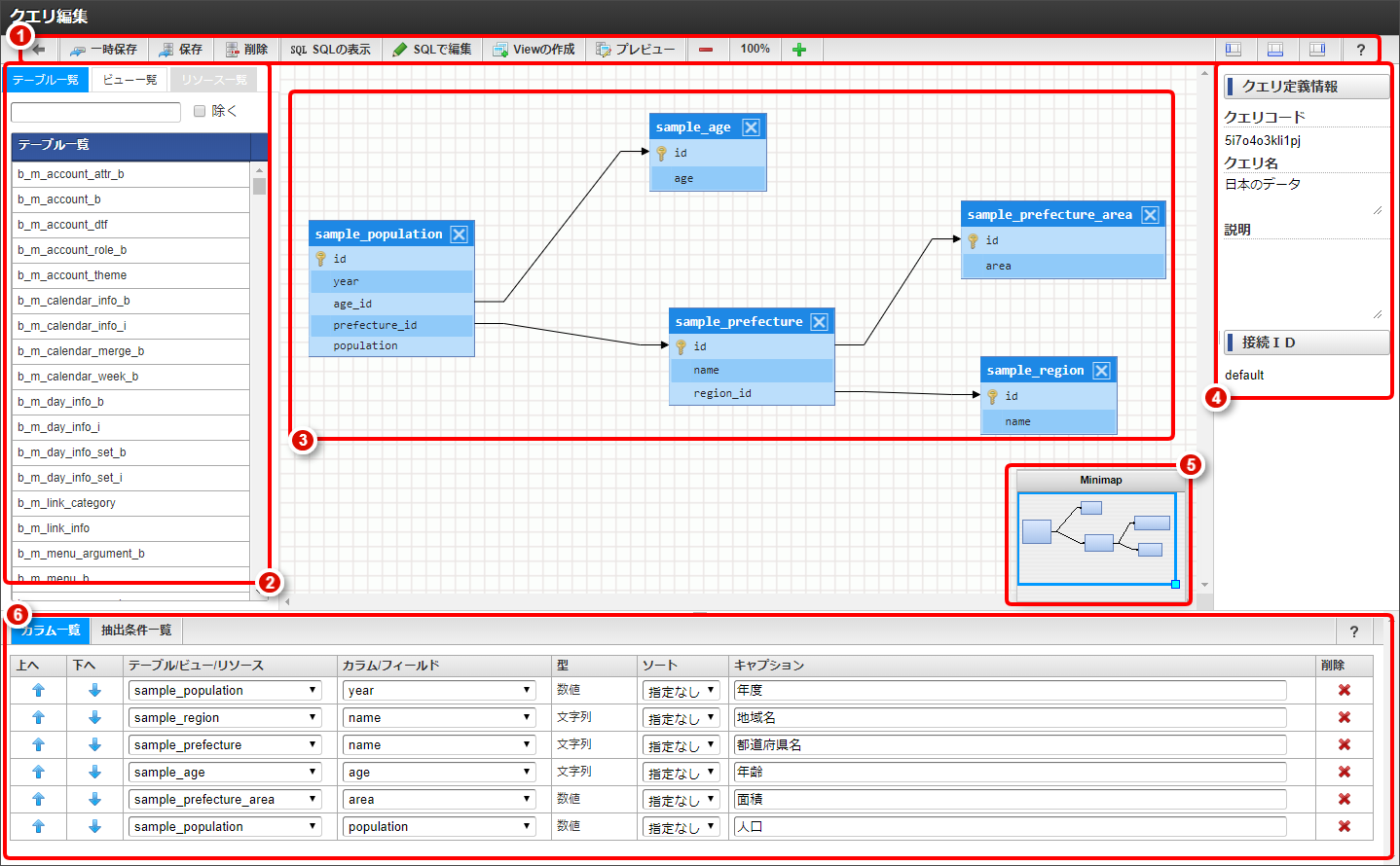The height and width of the screenshot is (866, 1400).
Task: Click the back arrow in toolbar
Action: click(39, 49)
